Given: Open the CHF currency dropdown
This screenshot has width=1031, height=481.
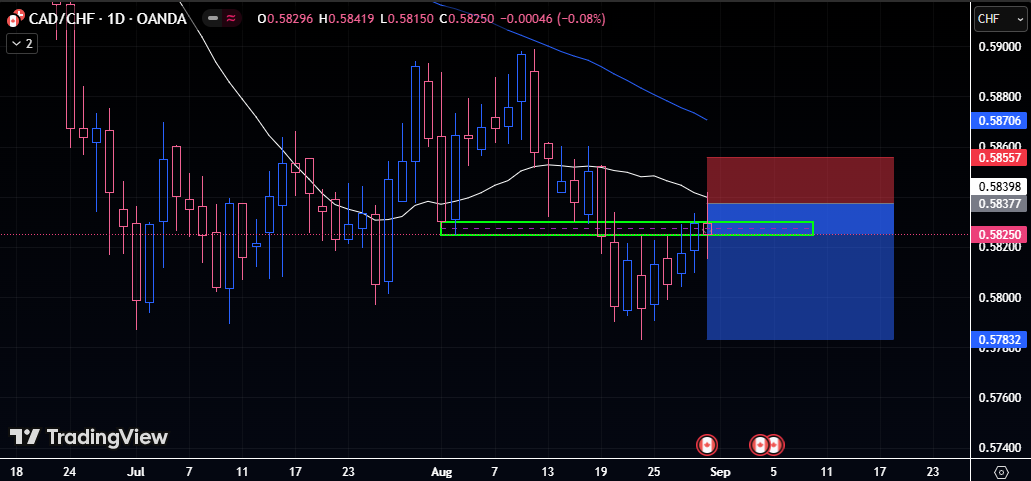Looking at the screenshot, I should pos(998,20).
